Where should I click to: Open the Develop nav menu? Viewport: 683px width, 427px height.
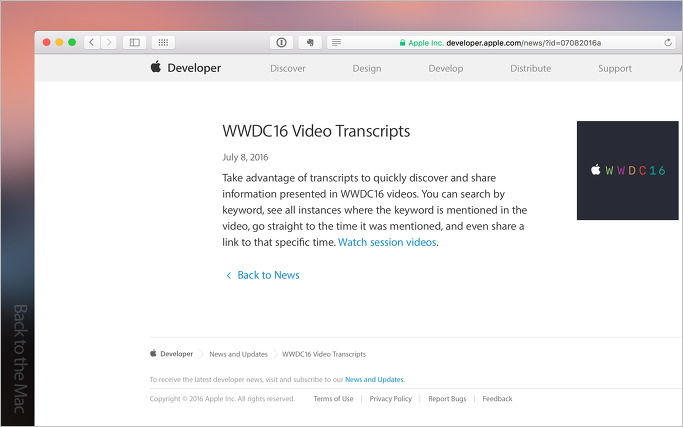tap(446, 68)
